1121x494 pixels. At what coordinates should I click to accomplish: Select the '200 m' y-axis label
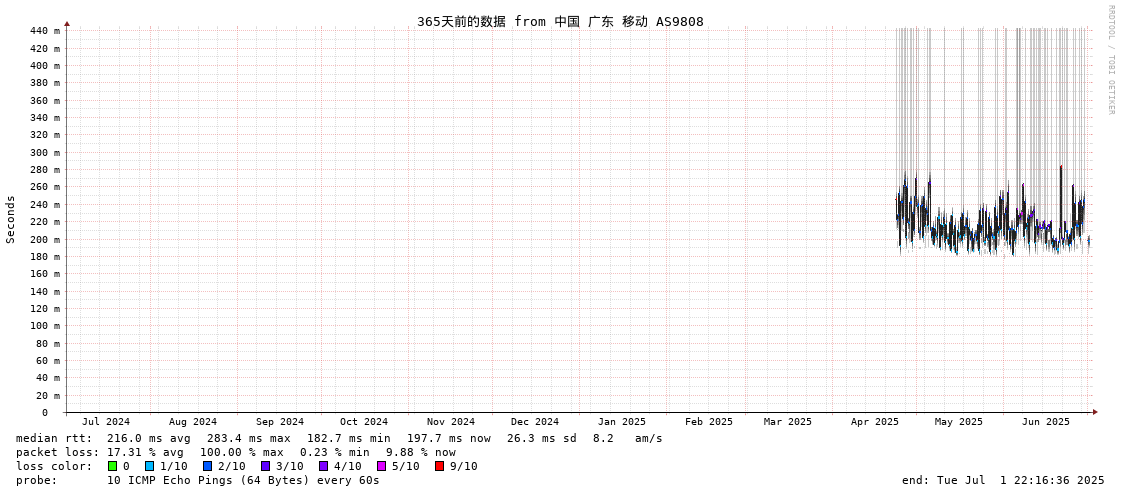(x=45, y=239)
